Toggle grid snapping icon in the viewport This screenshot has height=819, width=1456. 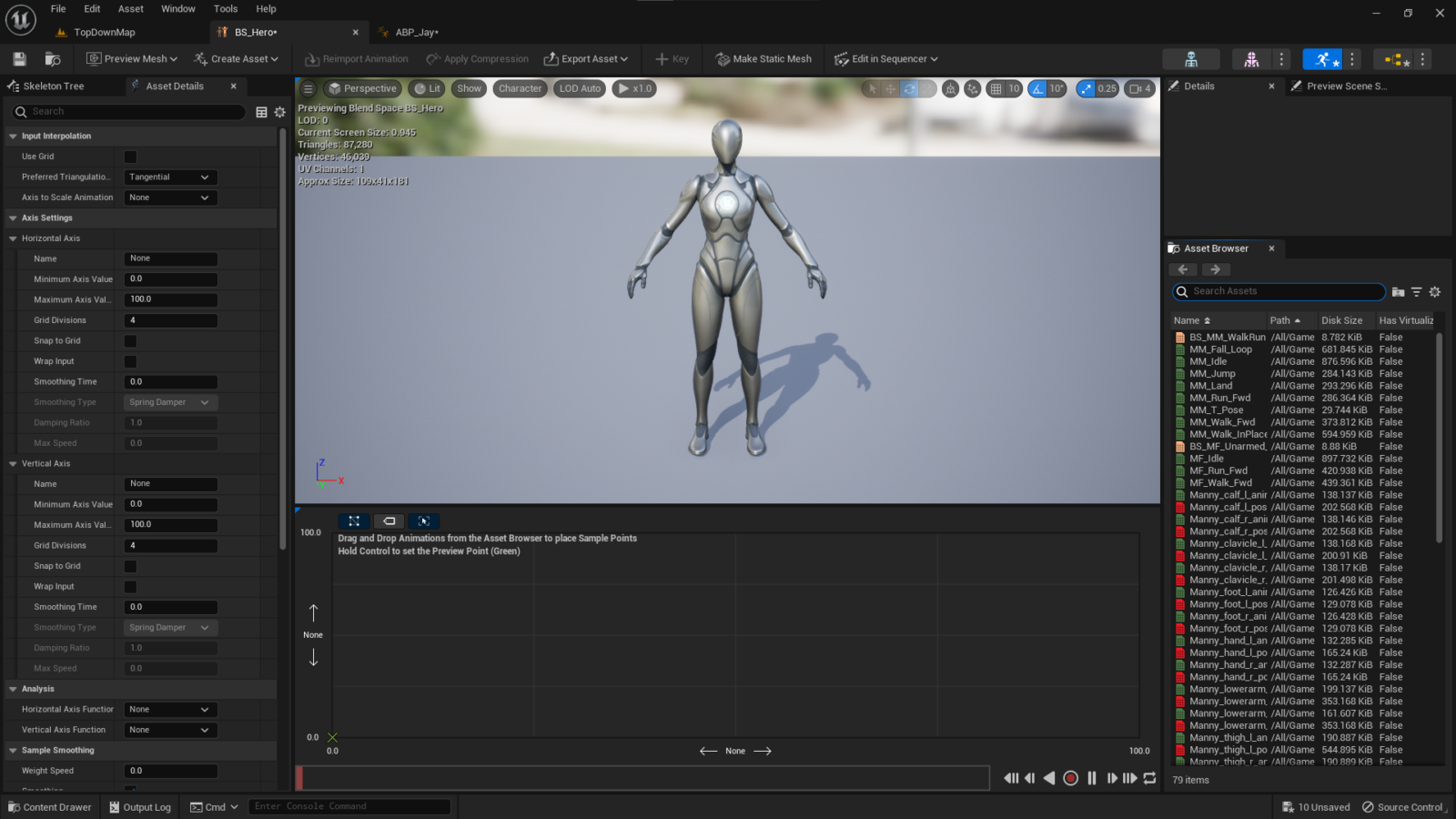coord(996,89)
